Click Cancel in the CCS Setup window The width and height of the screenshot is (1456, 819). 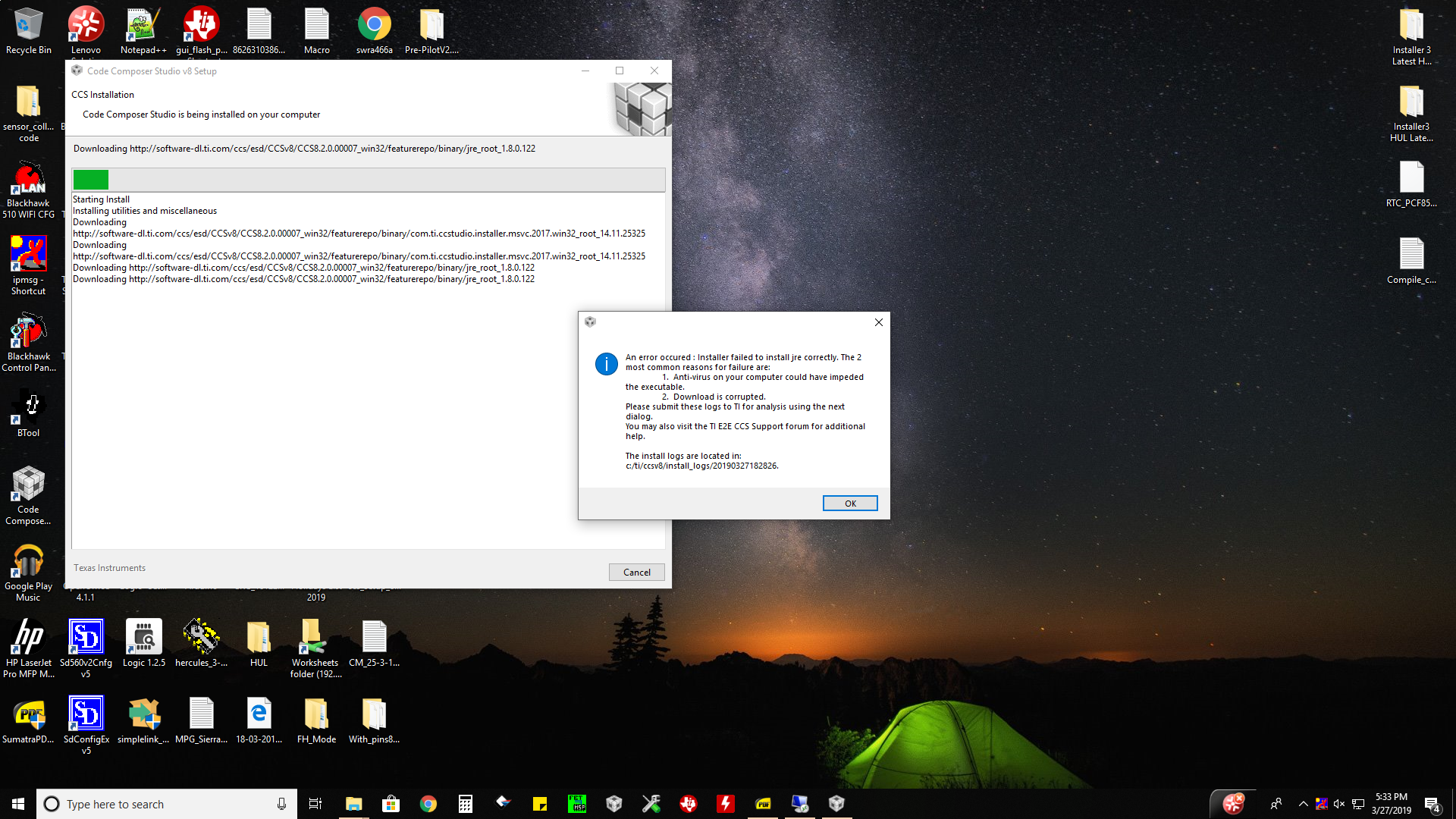[x=636, y=573]
